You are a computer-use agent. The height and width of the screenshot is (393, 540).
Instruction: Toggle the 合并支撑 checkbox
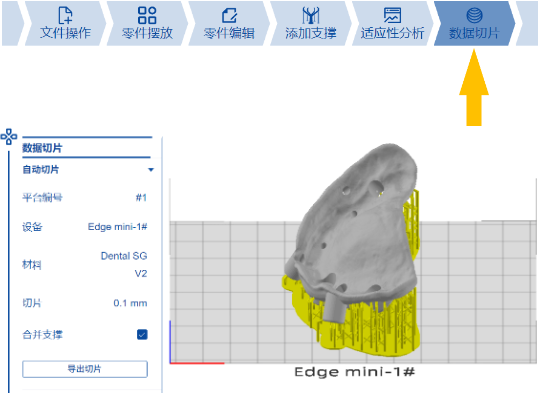142,334
